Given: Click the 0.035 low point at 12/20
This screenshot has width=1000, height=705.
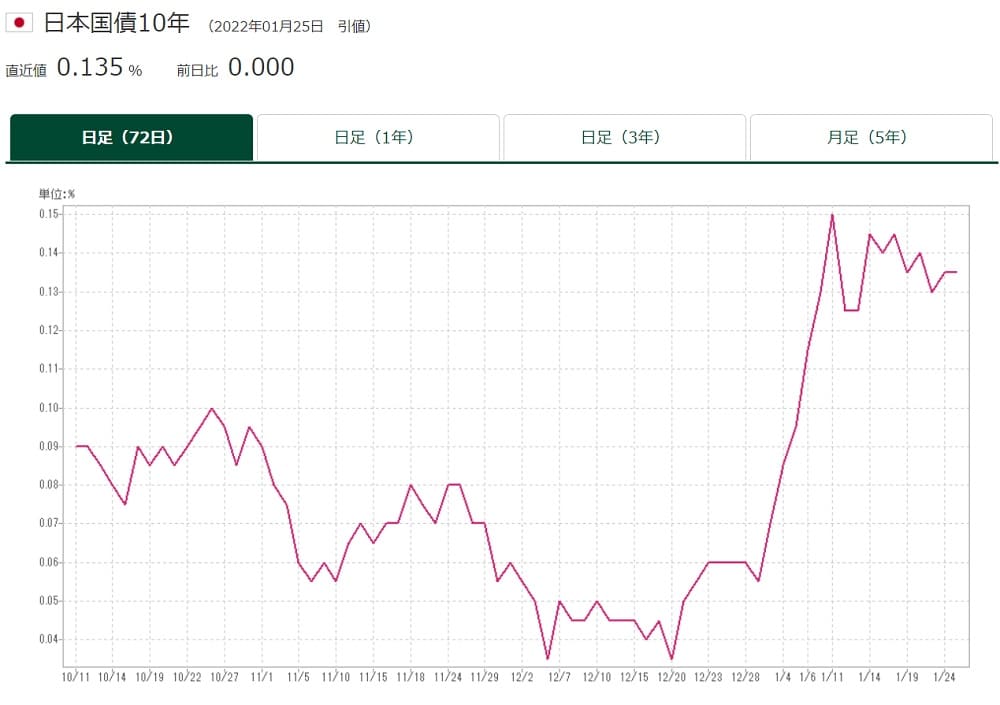Looking at the screenshot, I should coord(672,658).
